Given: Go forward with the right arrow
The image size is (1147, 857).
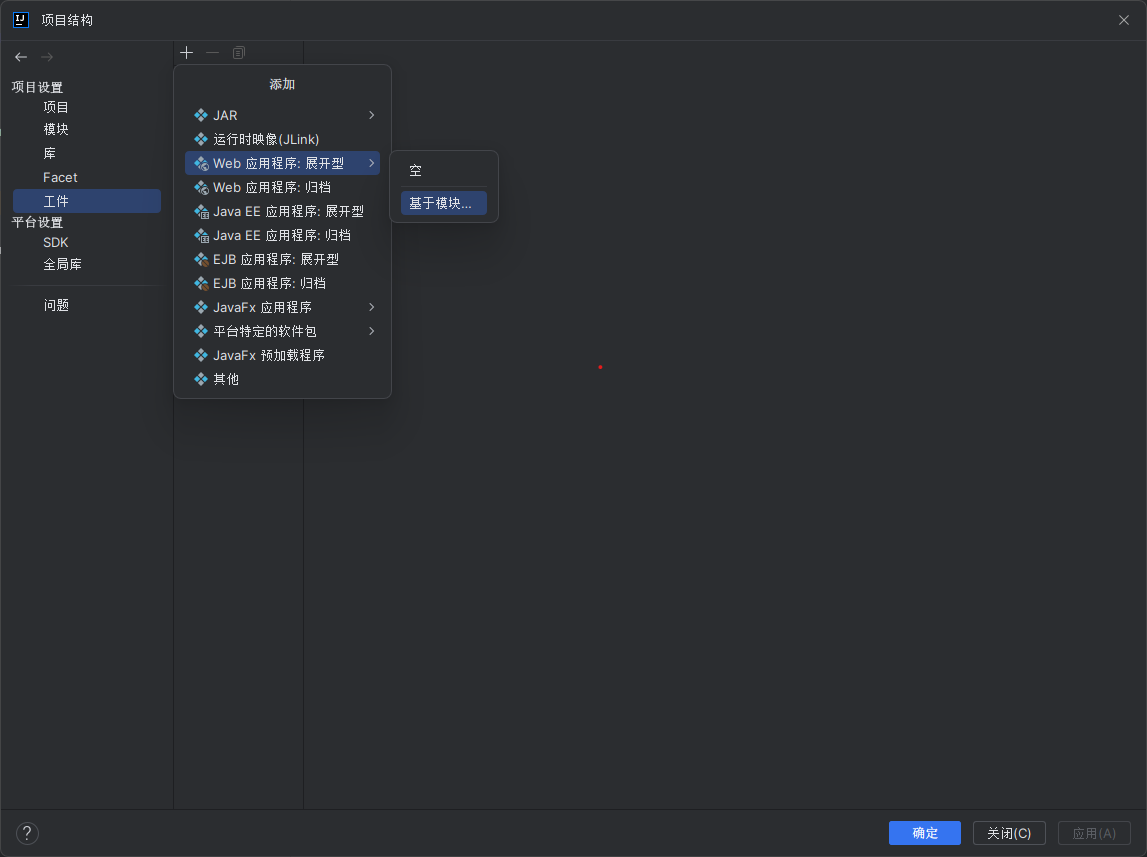Looking at the screenshot, I should pos(47,57).
